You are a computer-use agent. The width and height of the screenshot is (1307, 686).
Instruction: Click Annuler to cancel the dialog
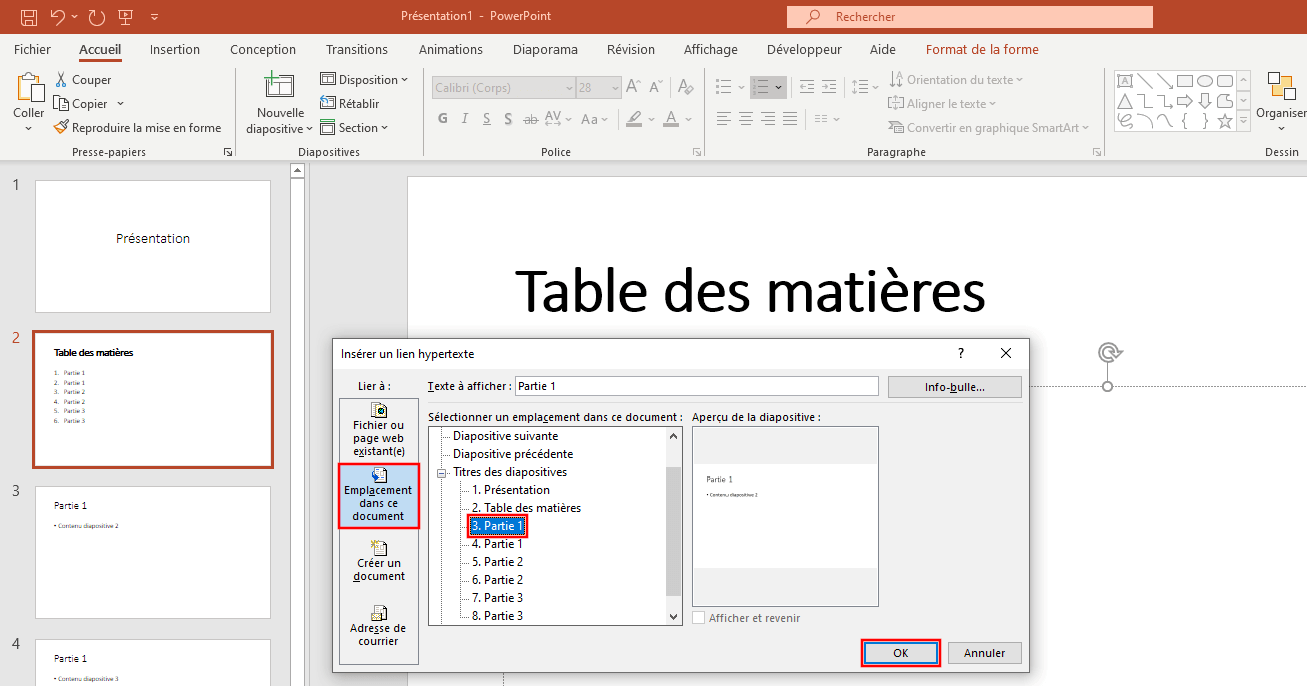[x=985, y=653]
